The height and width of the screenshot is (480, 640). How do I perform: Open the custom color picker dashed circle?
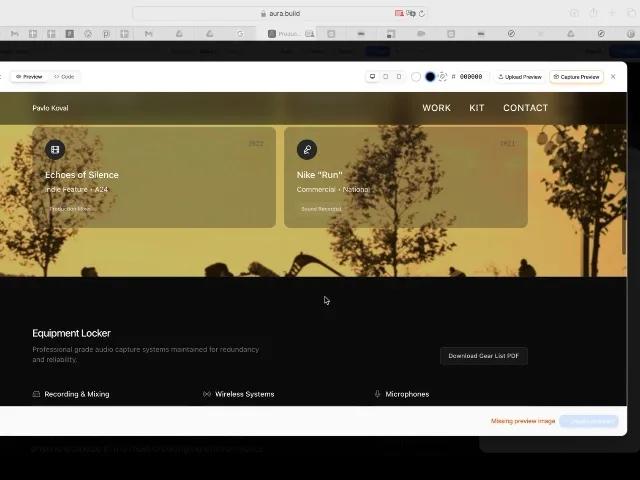442,77
